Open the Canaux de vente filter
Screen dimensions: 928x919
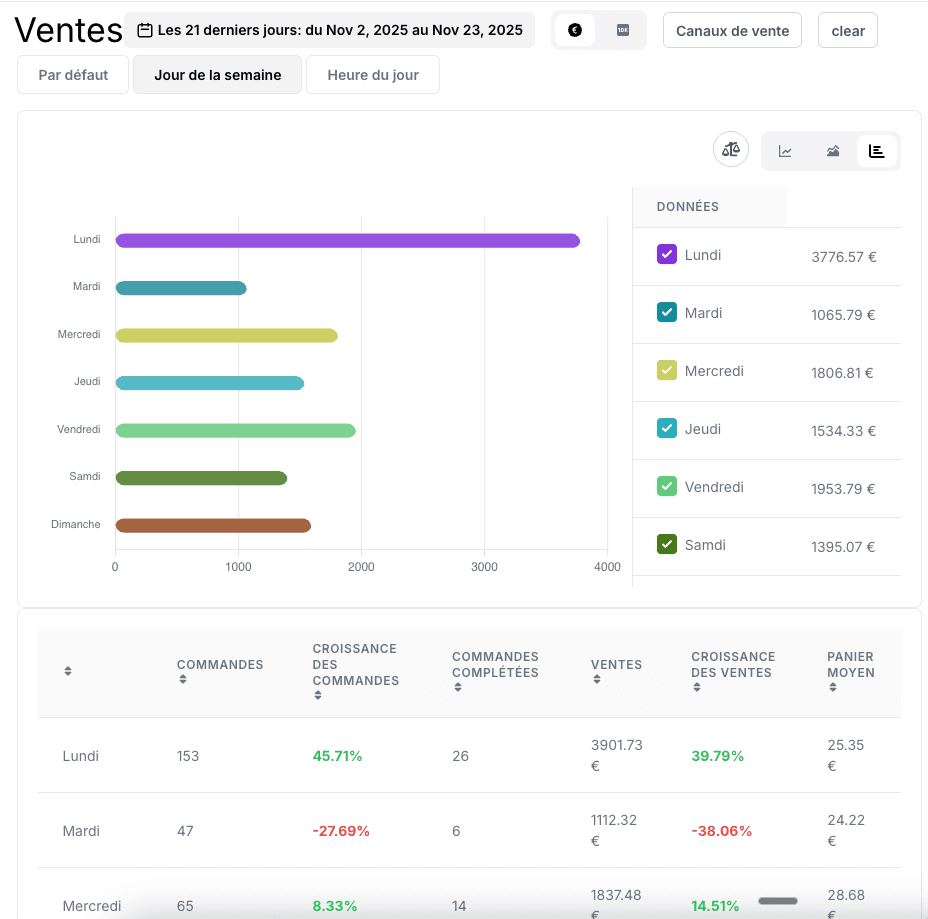coord(732,30)
